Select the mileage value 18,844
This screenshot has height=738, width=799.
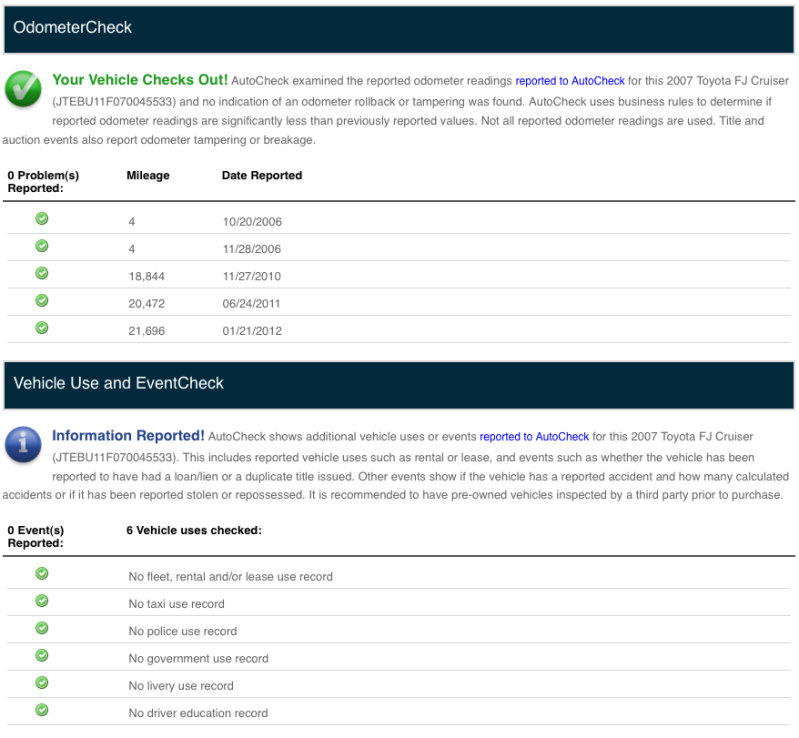pyautogui.click(x=147, y=276)
